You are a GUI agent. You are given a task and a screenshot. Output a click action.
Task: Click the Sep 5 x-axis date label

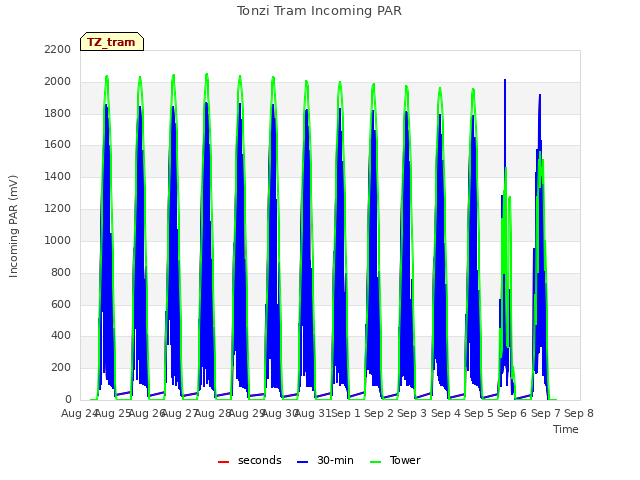(479, 413)
